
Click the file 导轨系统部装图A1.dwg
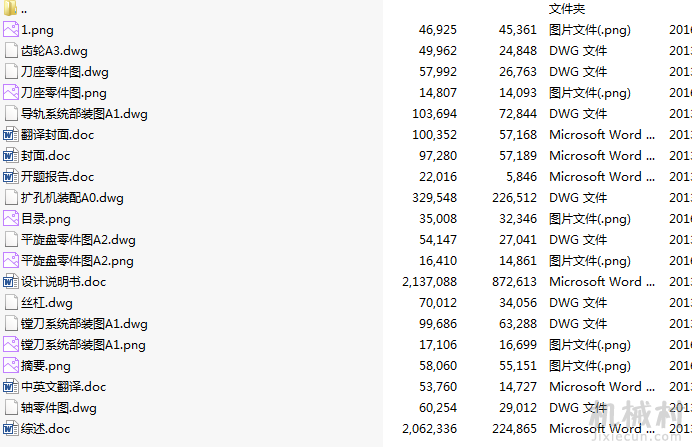84,113
